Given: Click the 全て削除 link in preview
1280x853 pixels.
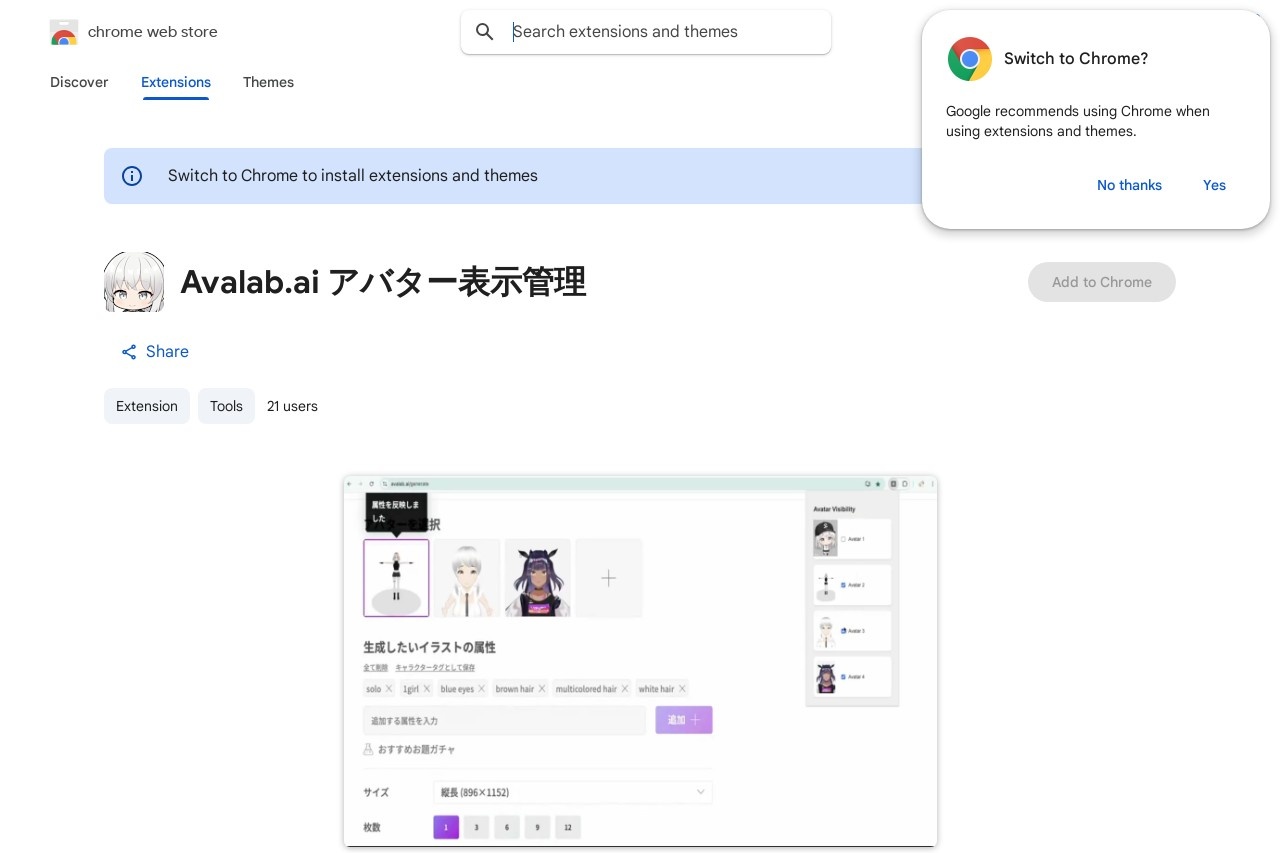Looking at the screenshot, I should (x=375, y=667).
